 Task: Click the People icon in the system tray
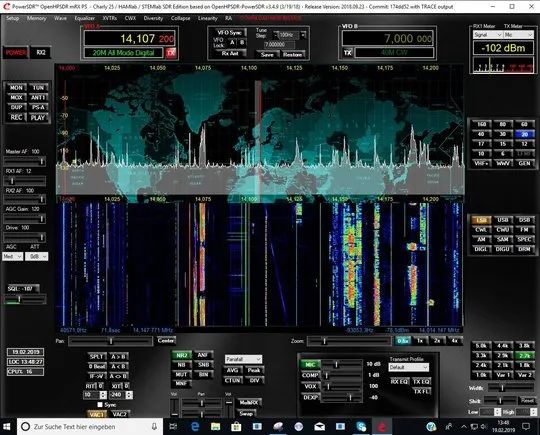(448, 427)
